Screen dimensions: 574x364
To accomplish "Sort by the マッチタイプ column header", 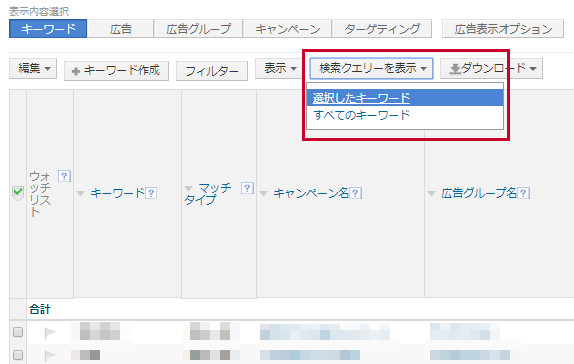I will [x=208, y=194].
